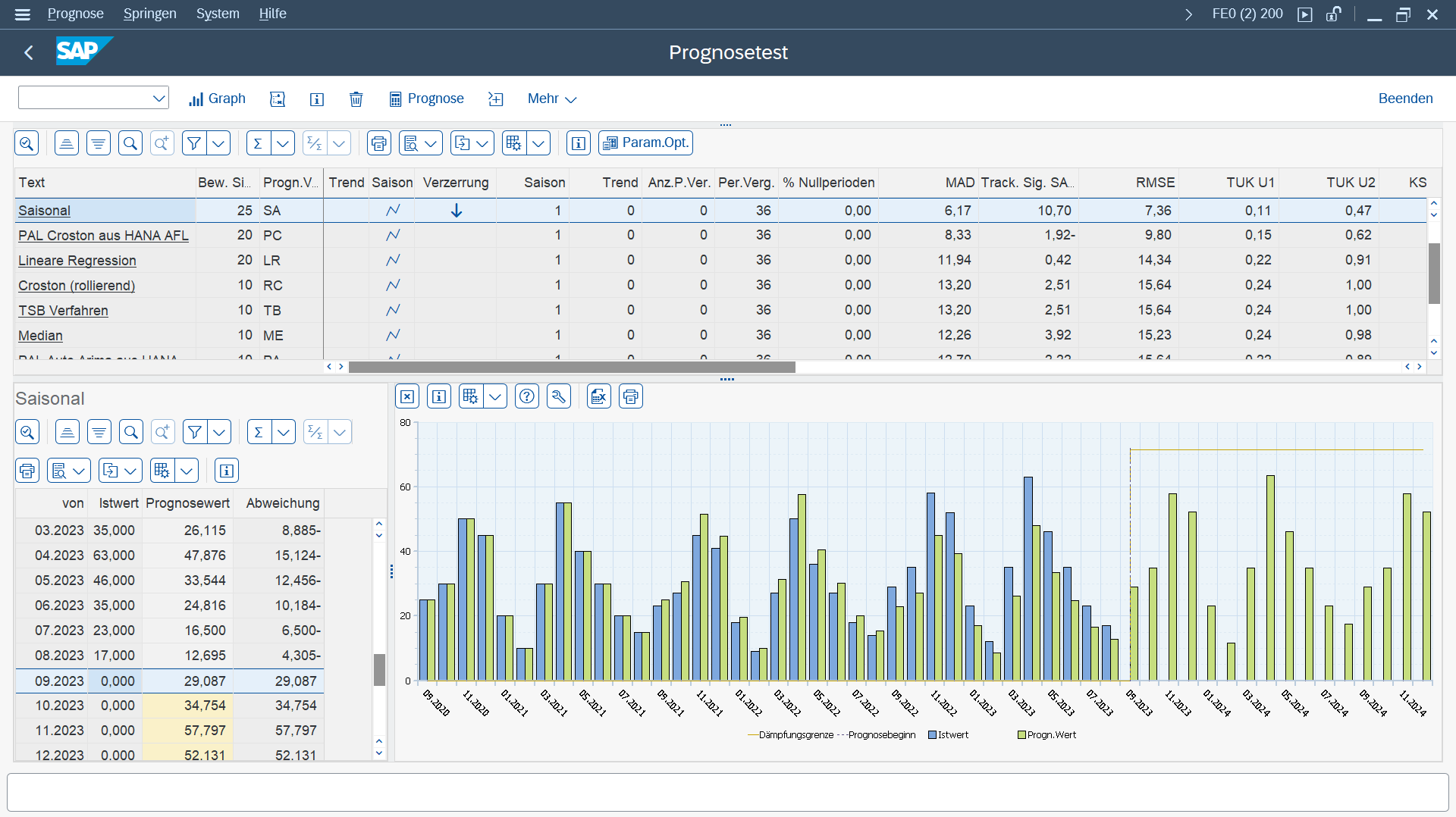Click the spreadsheet export icon above the chart

[x=599, y=396]
